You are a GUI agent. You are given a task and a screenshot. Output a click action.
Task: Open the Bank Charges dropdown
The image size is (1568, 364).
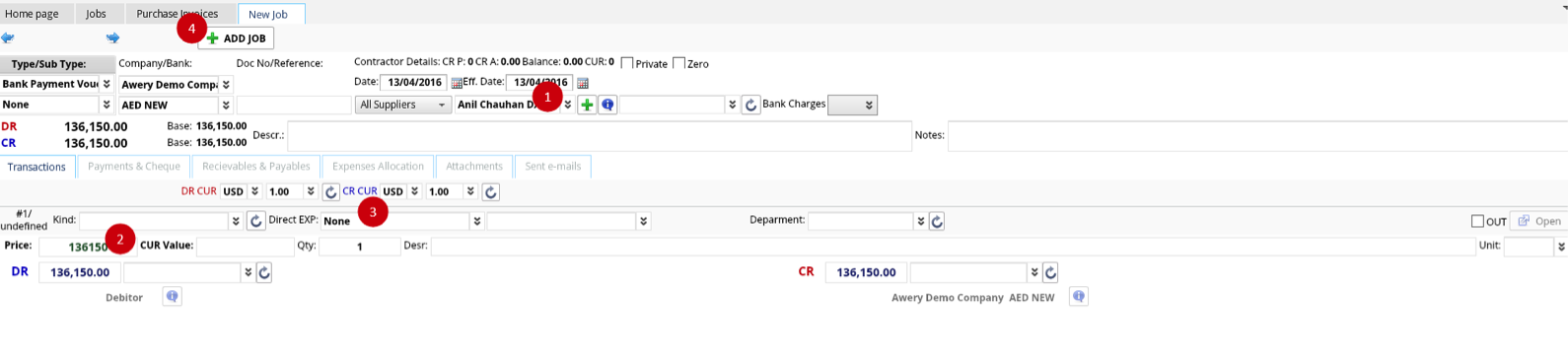852,105
